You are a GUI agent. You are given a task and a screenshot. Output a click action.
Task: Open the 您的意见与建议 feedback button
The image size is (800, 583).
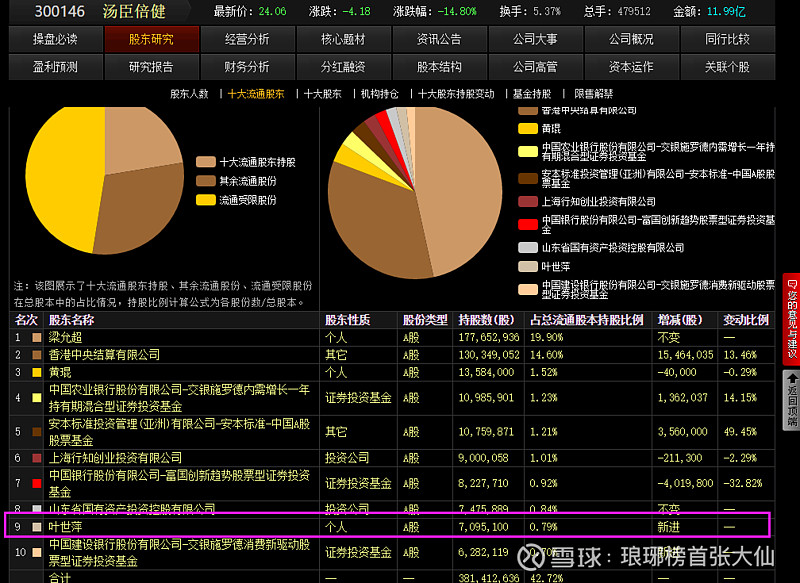coord(792,319)
